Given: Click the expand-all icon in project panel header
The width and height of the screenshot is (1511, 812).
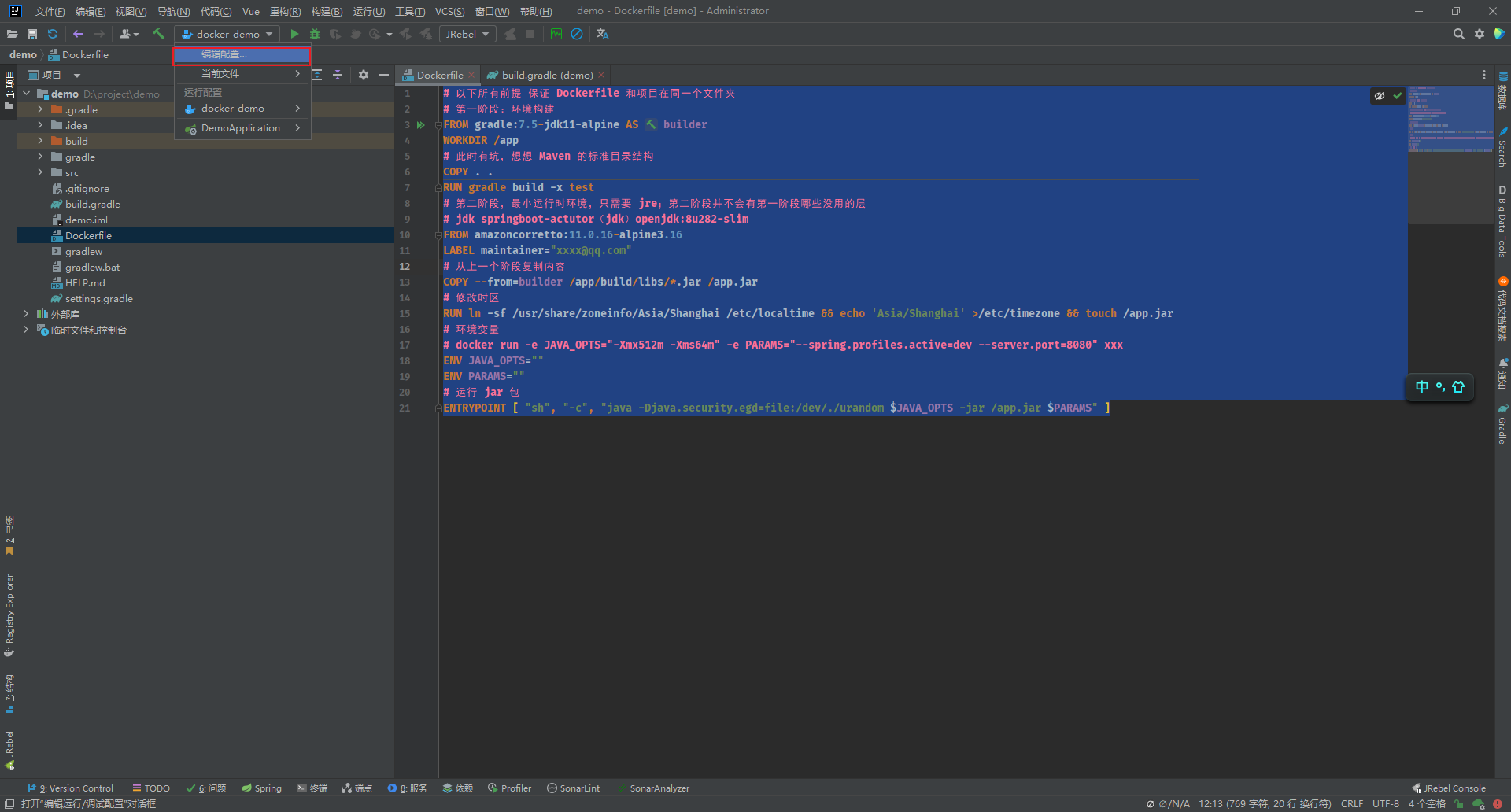Looking at the screenshot, I should tap(317, 75).
